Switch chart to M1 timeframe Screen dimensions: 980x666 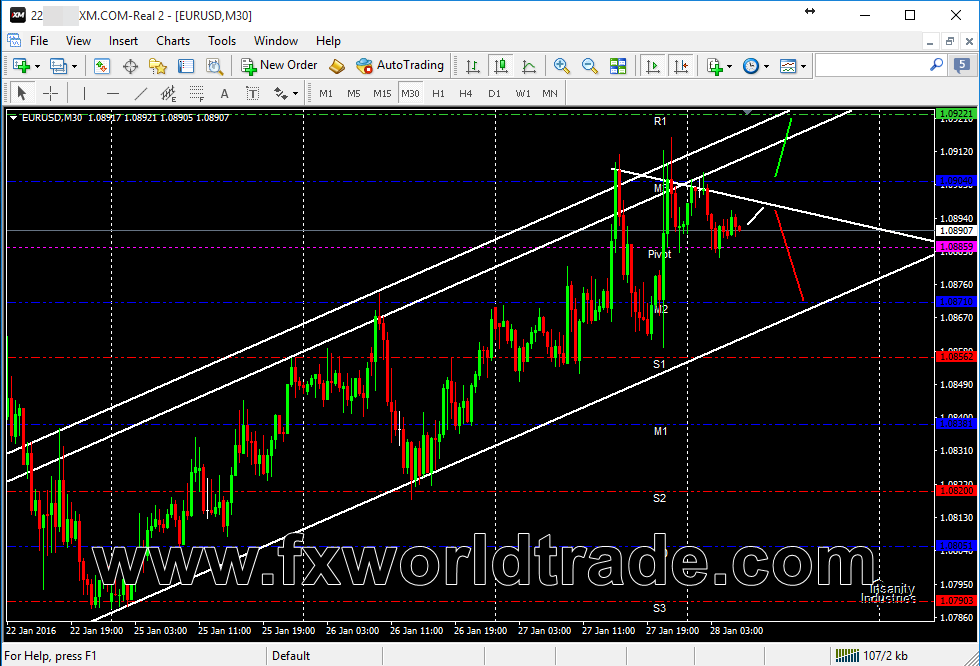pyautogui.click(x=326, y=93)
